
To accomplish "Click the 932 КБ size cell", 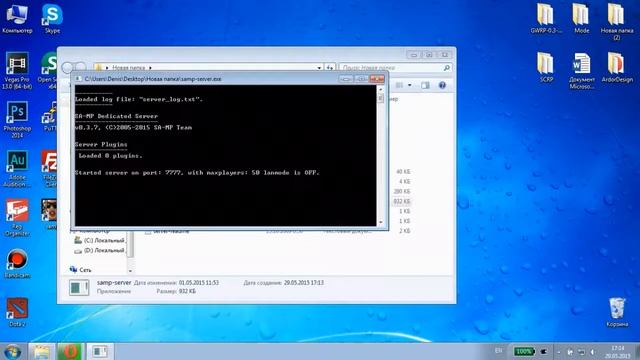I will pyautogui.click(x=402, y=201).
